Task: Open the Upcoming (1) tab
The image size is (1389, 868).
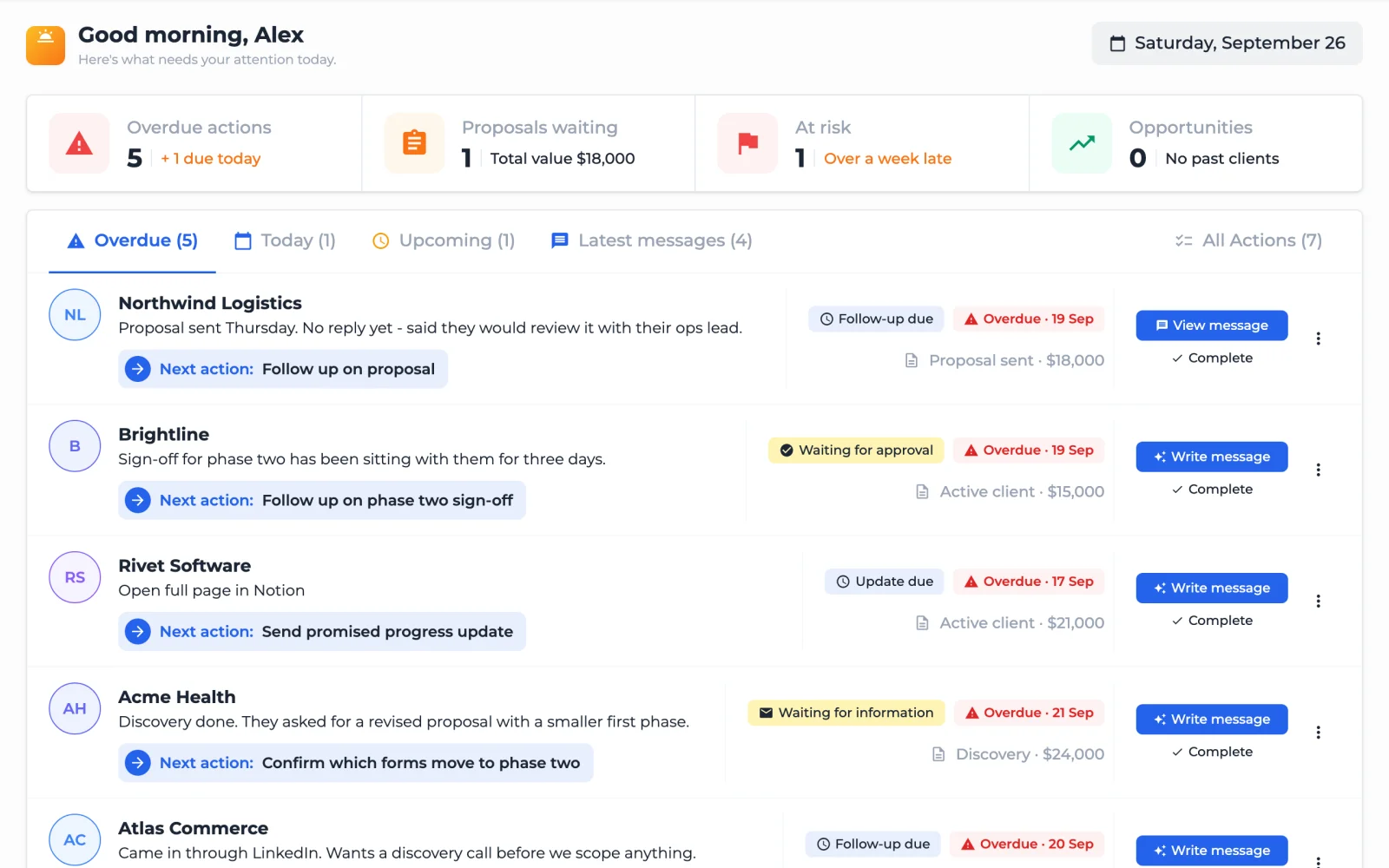Action: click(x=444, y=240)
